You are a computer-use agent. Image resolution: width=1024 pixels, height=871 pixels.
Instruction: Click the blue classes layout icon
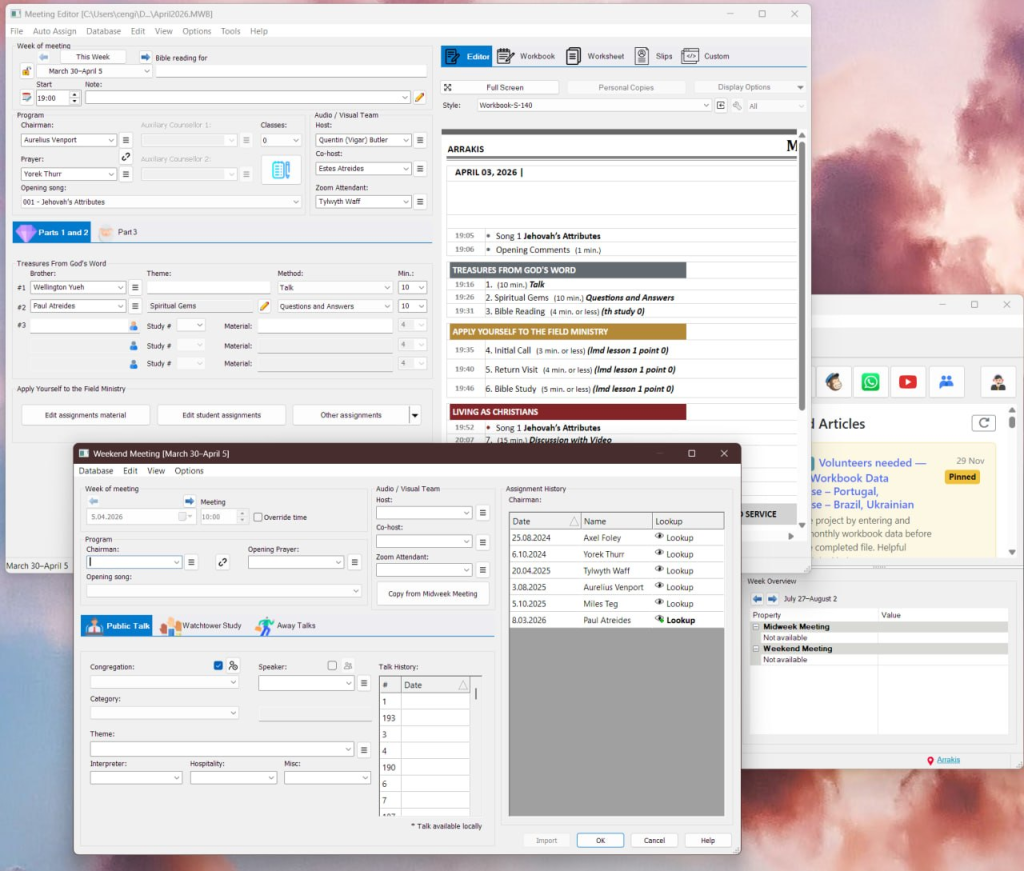[281, 170]
